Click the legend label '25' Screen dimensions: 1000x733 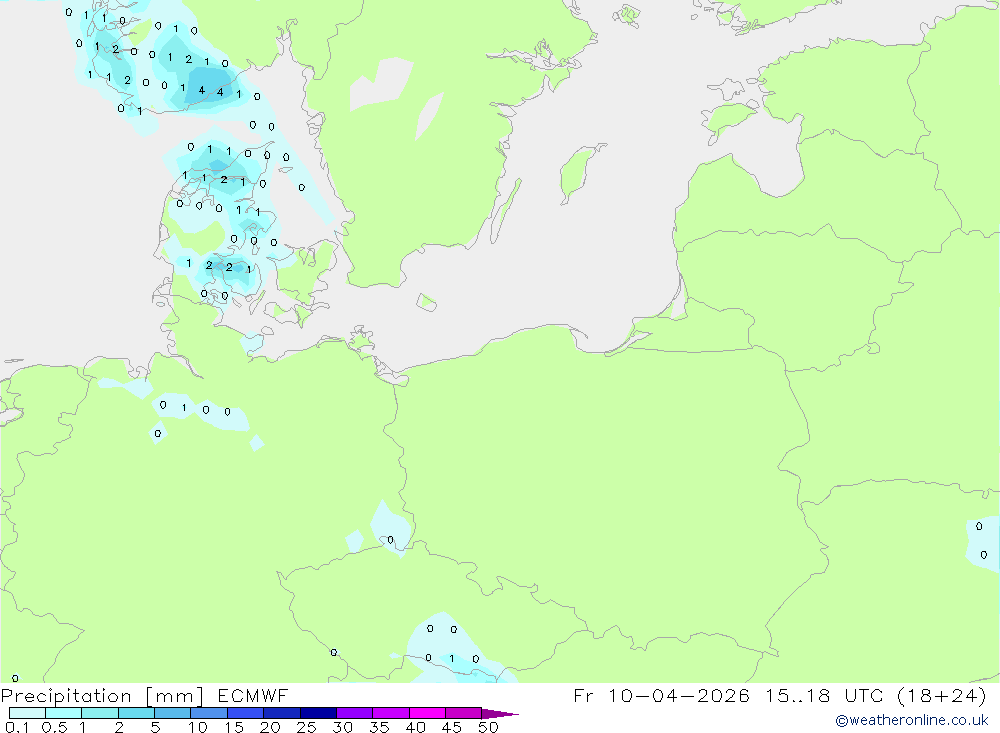tap(307, 727)
